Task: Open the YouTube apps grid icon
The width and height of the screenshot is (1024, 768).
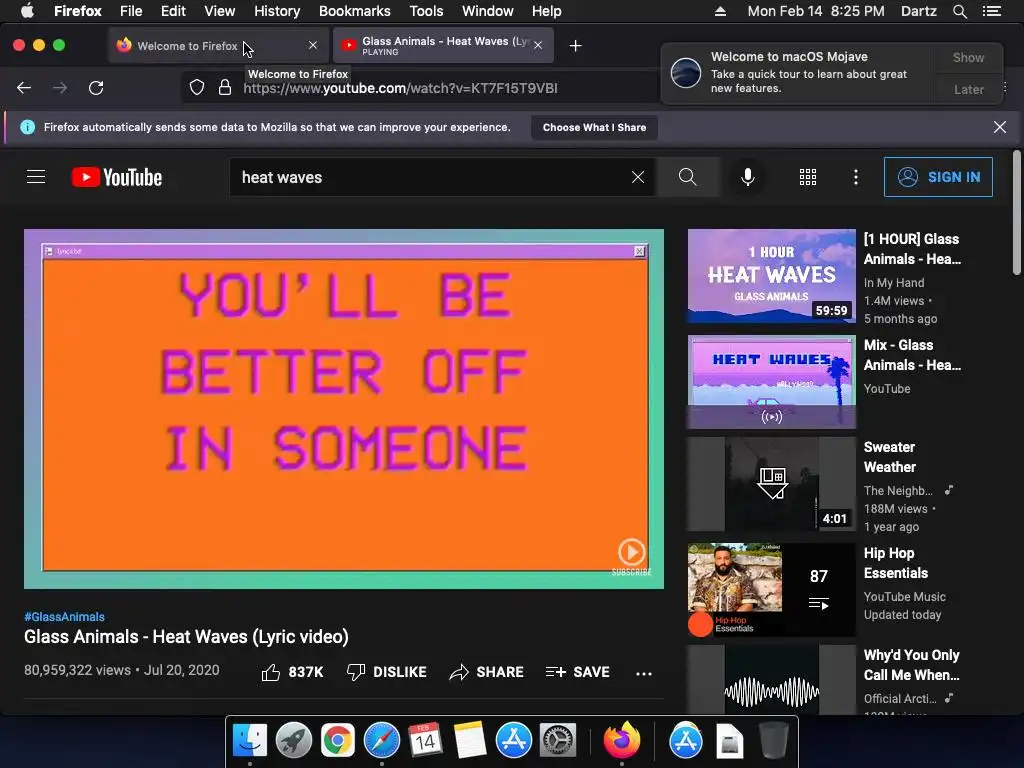Action: pos(808,177)
